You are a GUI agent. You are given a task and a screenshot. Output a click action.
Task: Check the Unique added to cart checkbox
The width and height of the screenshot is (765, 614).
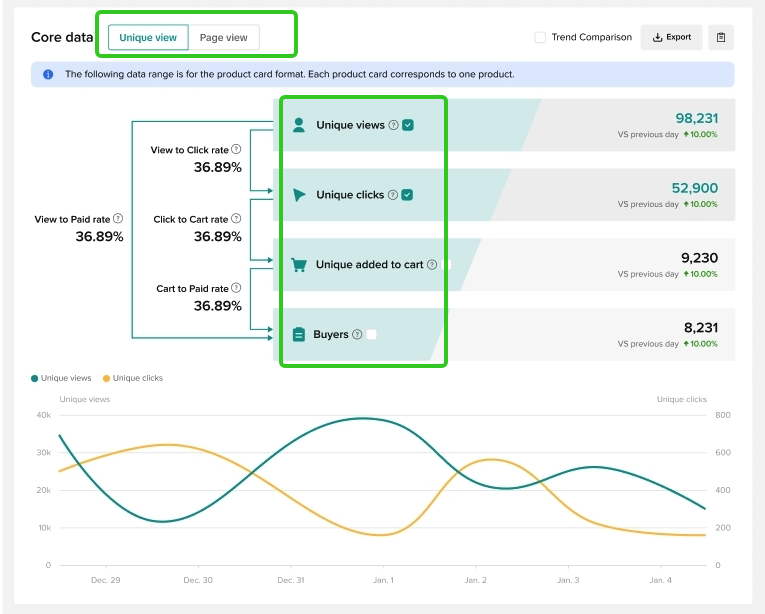(x=447, y=265)
